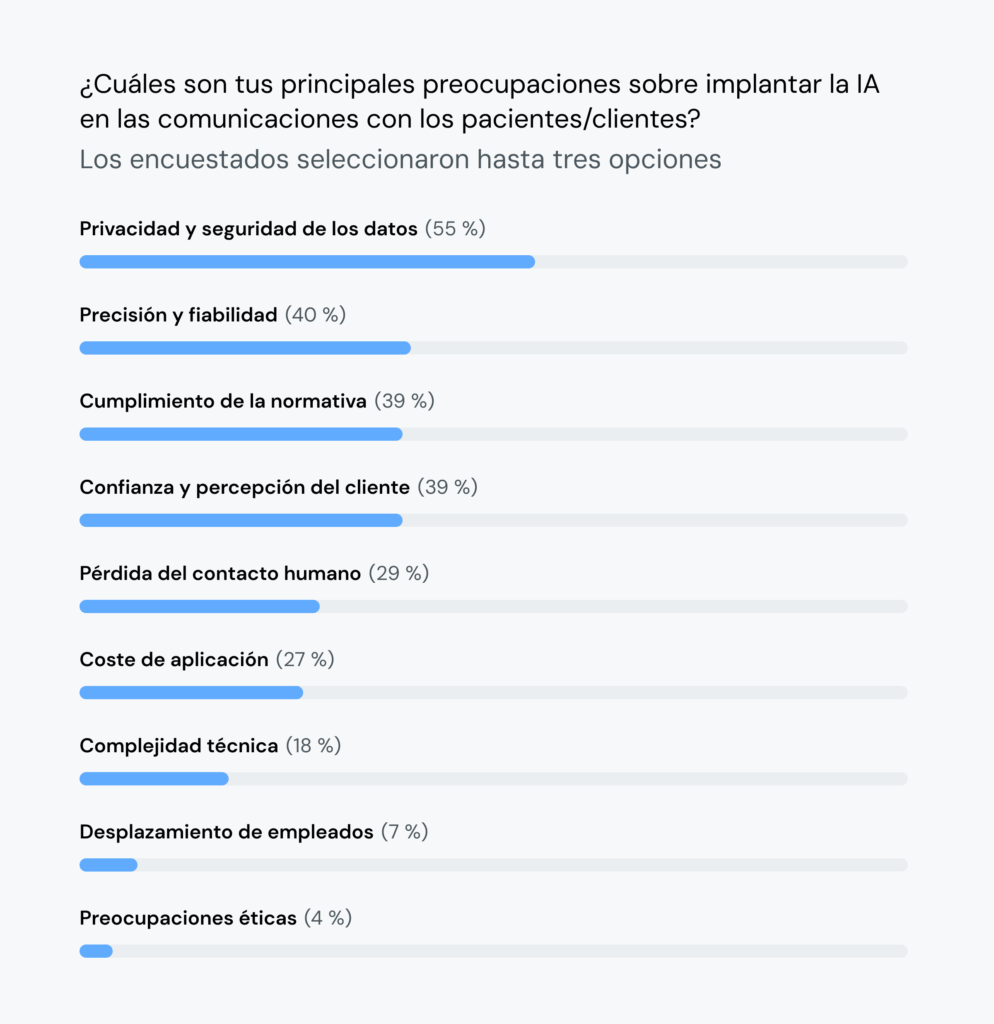
Task: Select the 'Privacidad y seguridad de los datos' label
Action: 248,229
